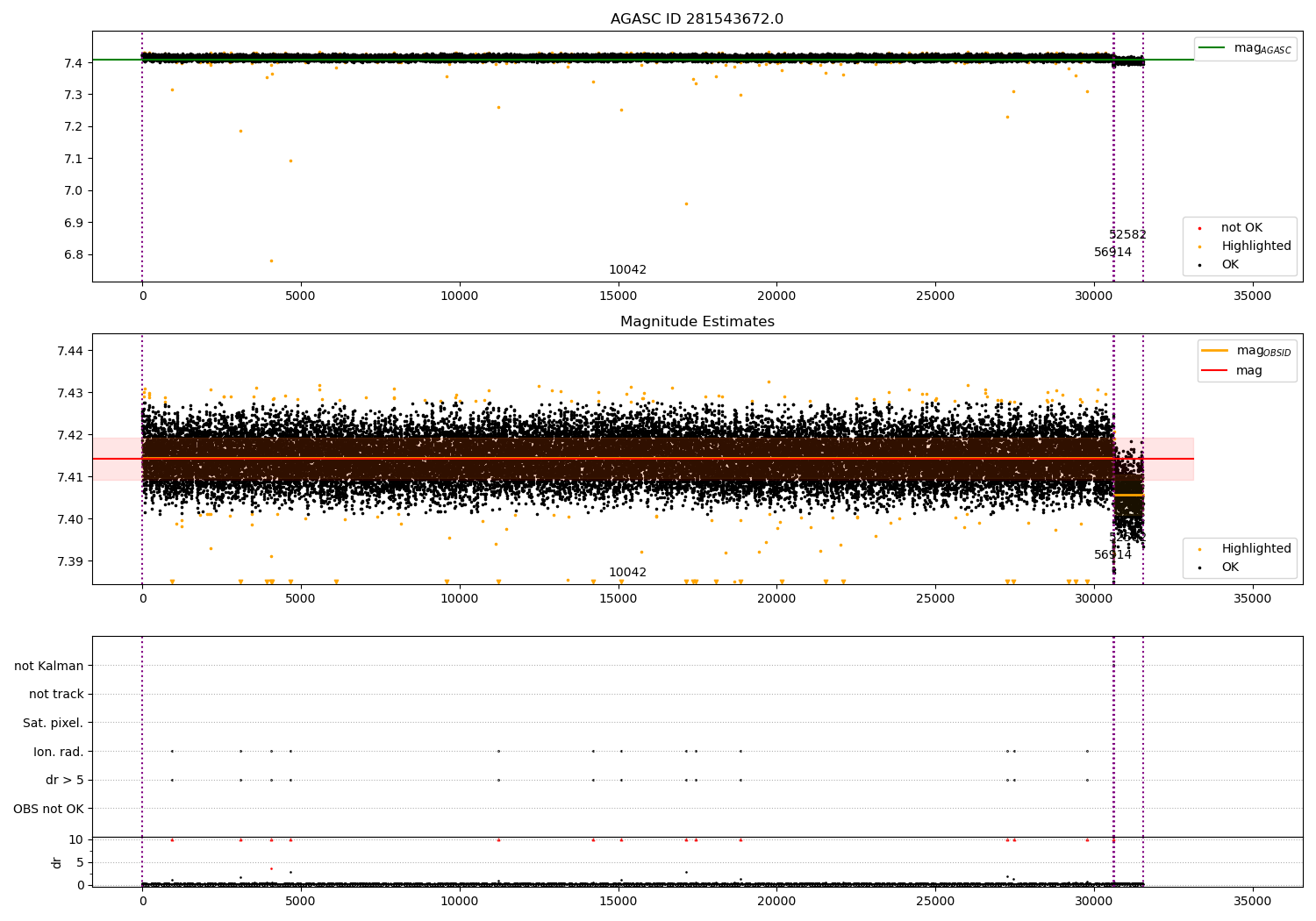Click the 'not Kalman' row label
Screen dimensions: 1316x921
pyautogui.click(x=49, y=666)
